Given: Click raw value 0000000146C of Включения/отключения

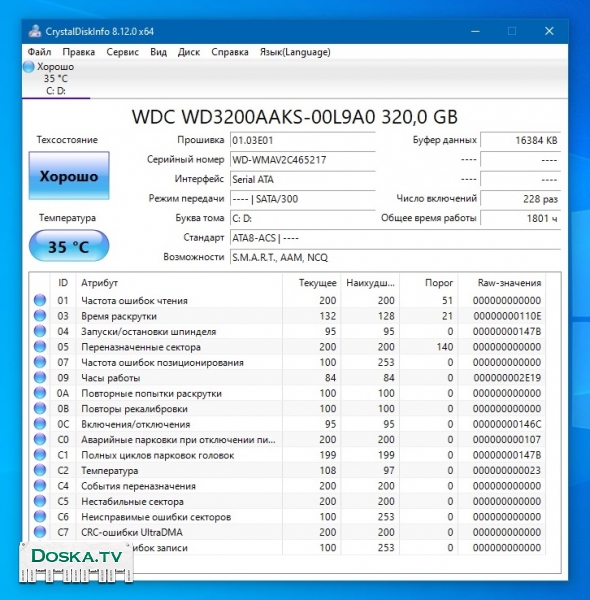Looking at the screenshot, I should coord(507,424).
